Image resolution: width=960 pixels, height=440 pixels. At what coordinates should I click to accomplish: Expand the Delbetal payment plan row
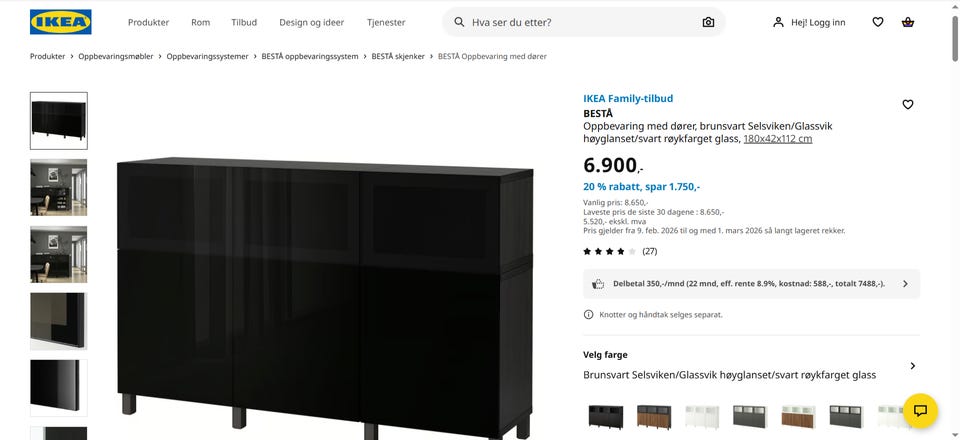pyautogui.click(x=751, y=284)
